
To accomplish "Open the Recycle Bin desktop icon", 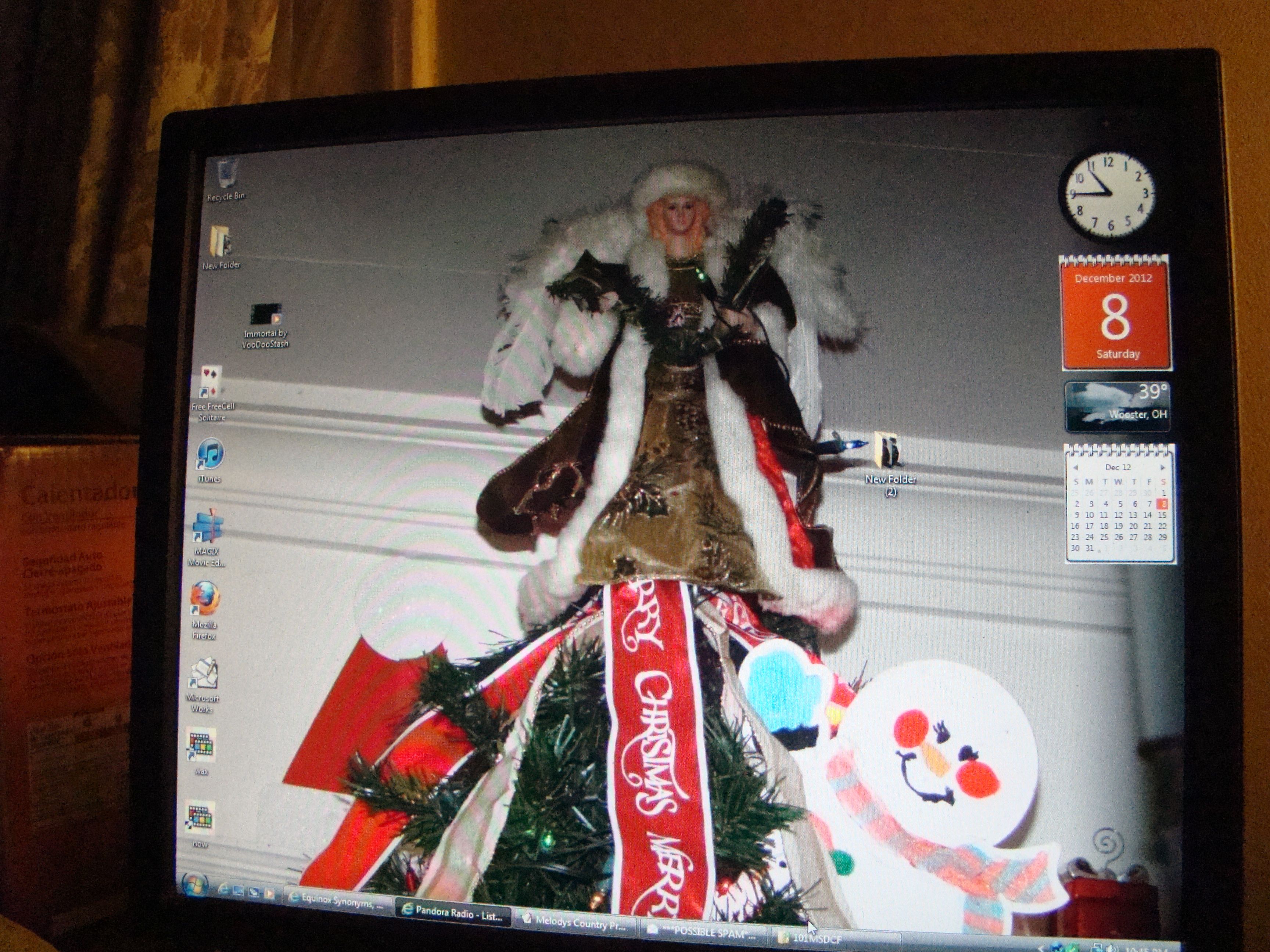I will tap(226, 179).
